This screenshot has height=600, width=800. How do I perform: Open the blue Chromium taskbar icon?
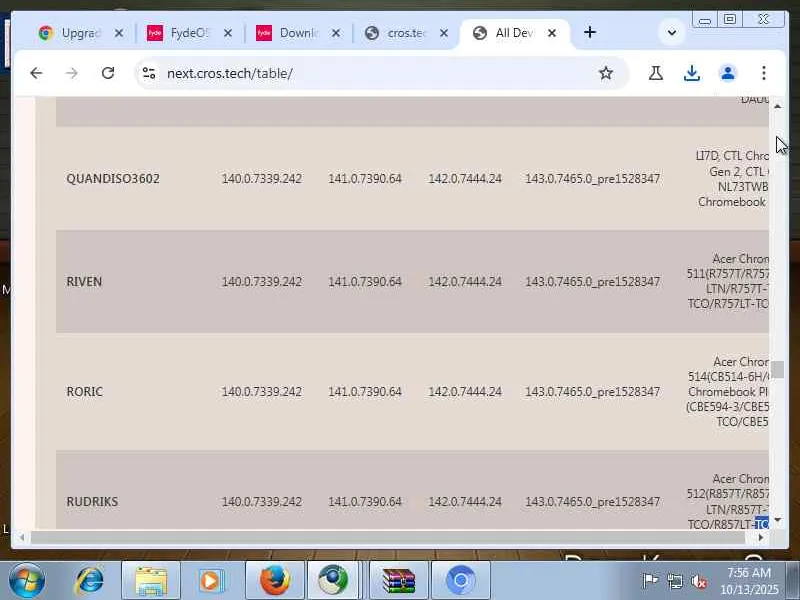[461, 580]
